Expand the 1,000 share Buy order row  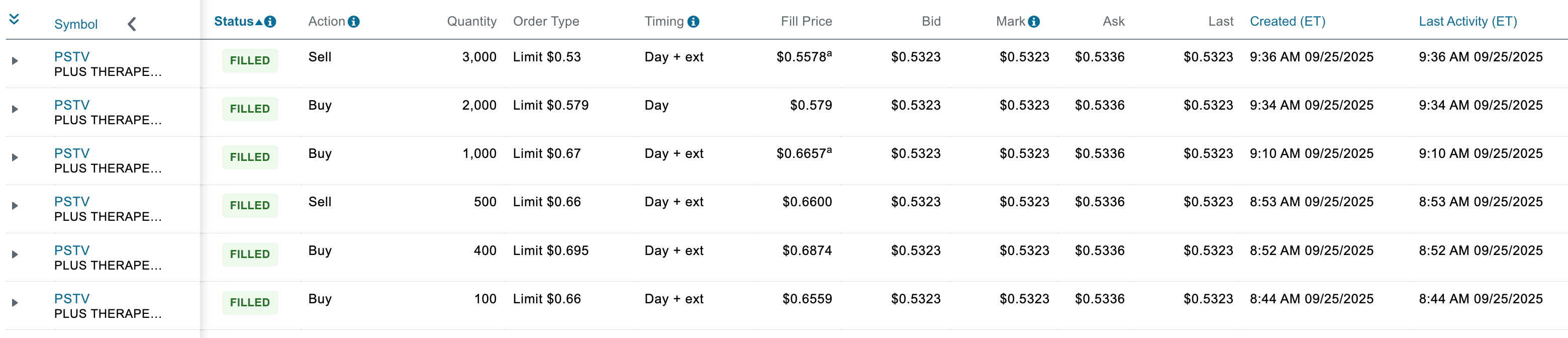coord(15,158)
